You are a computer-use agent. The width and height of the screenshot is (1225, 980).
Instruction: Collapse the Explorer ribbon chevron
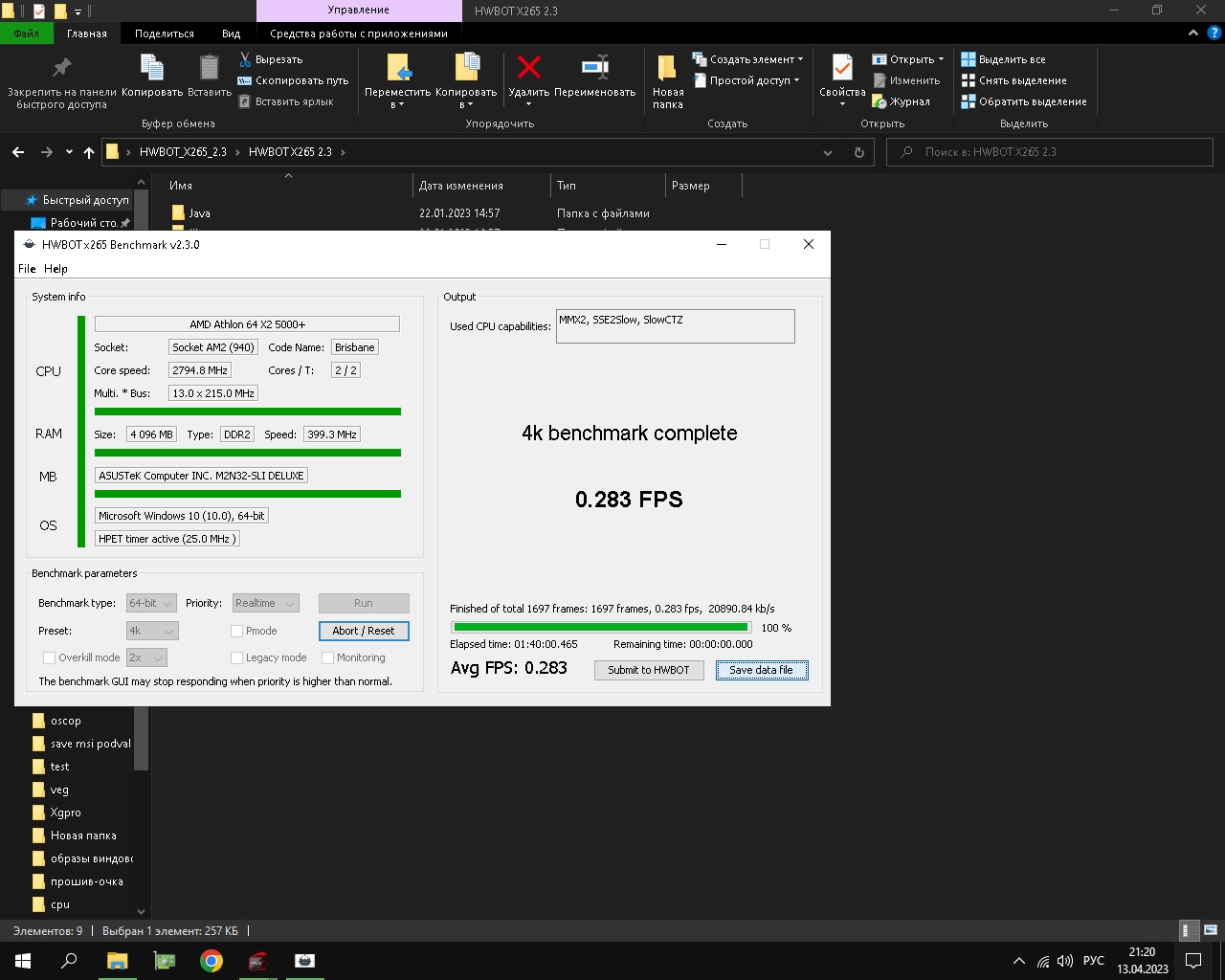point(1192,33)
